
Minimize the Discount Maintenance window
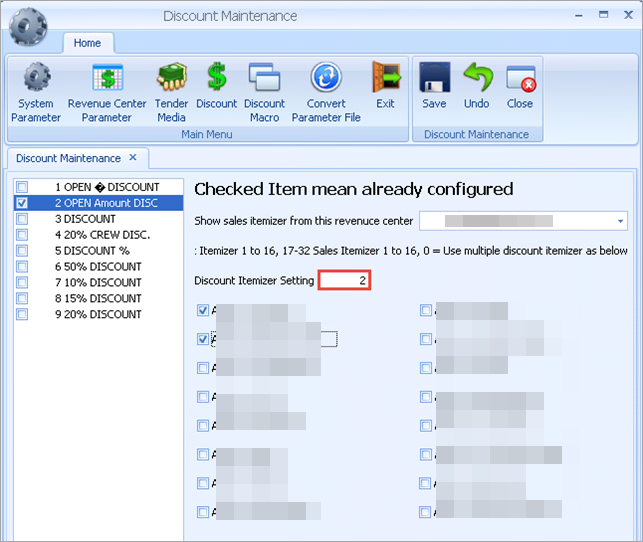[x=579, y=16]
